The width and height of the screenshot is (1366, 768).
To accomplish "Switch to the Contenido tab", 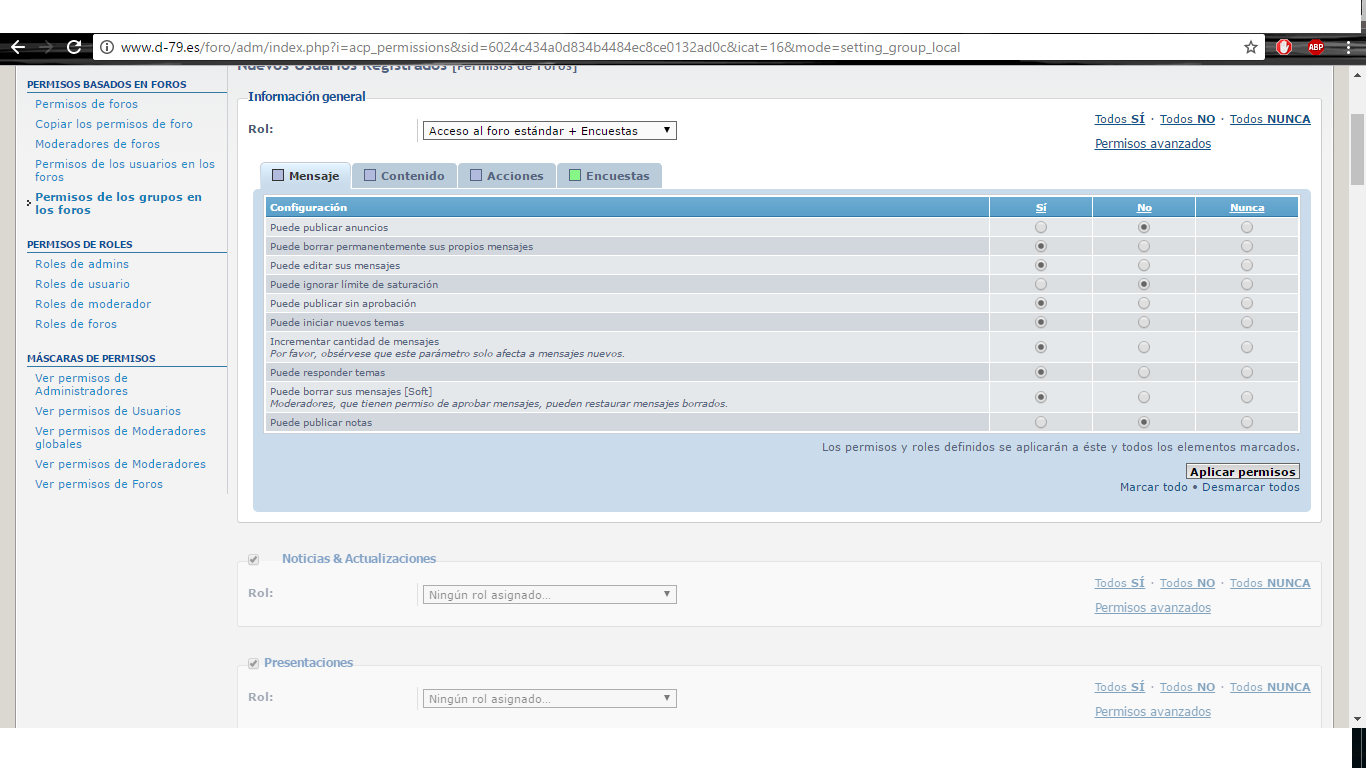I will coord(405,176).
